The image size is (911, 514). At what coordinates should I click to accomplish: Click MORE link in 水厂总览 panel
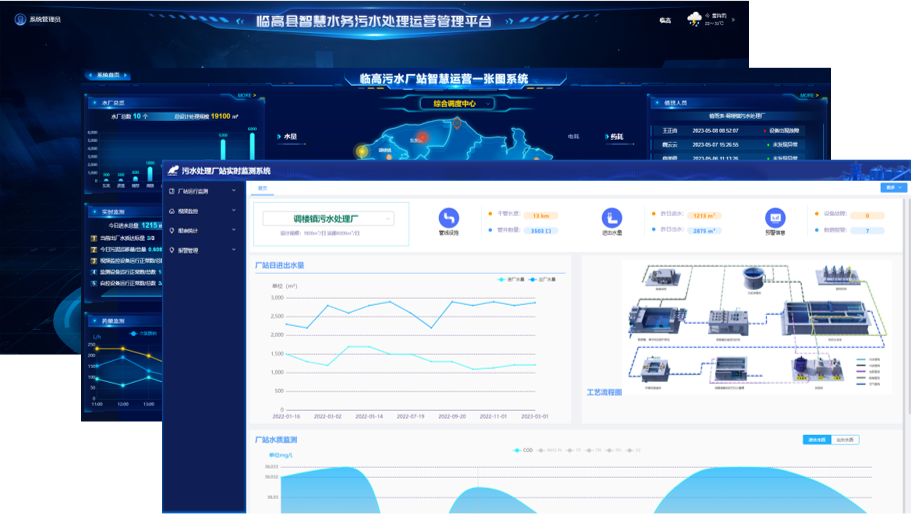tap(245, 96)
